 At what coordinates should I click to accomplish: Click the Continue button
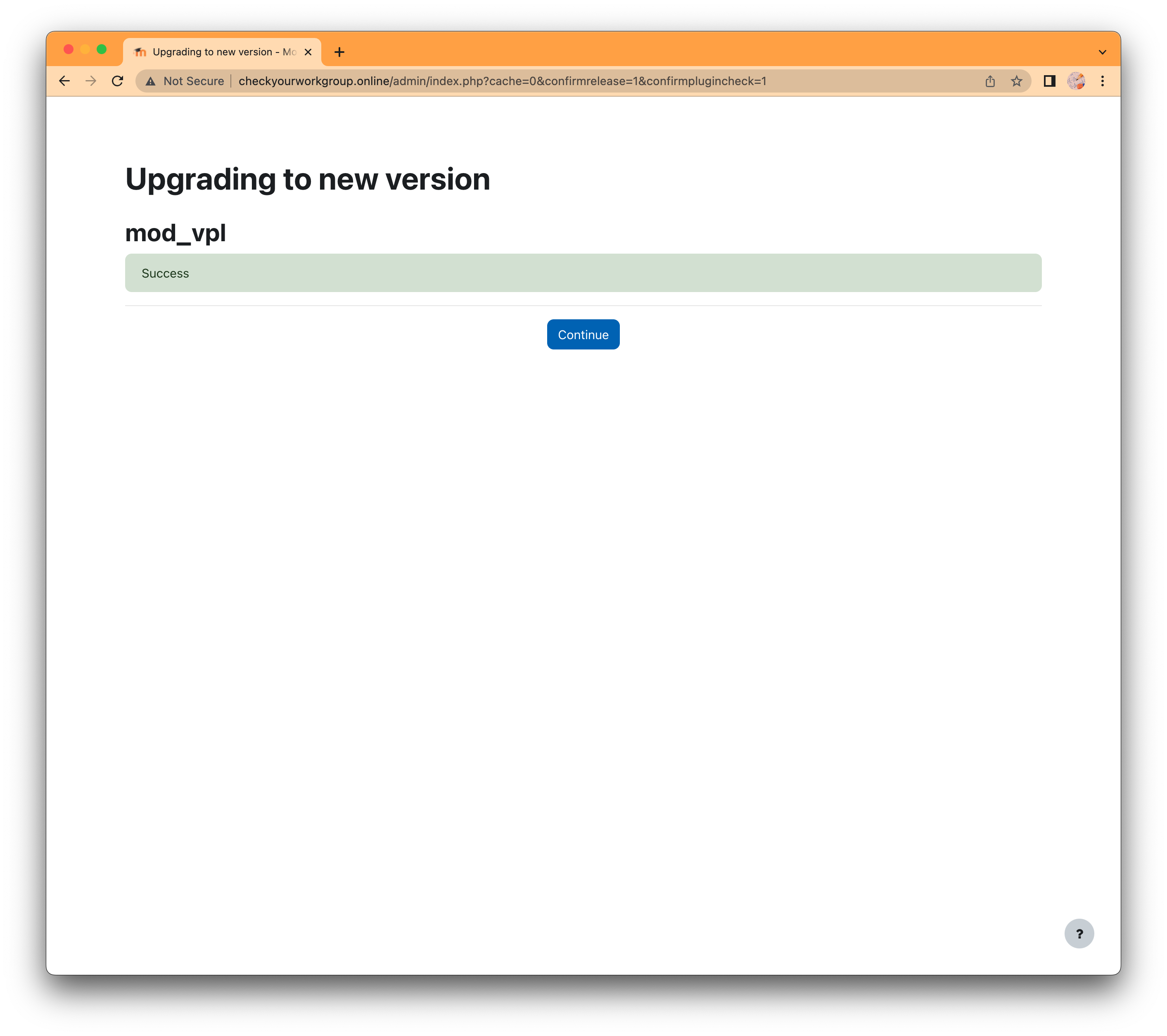[583, 334]
